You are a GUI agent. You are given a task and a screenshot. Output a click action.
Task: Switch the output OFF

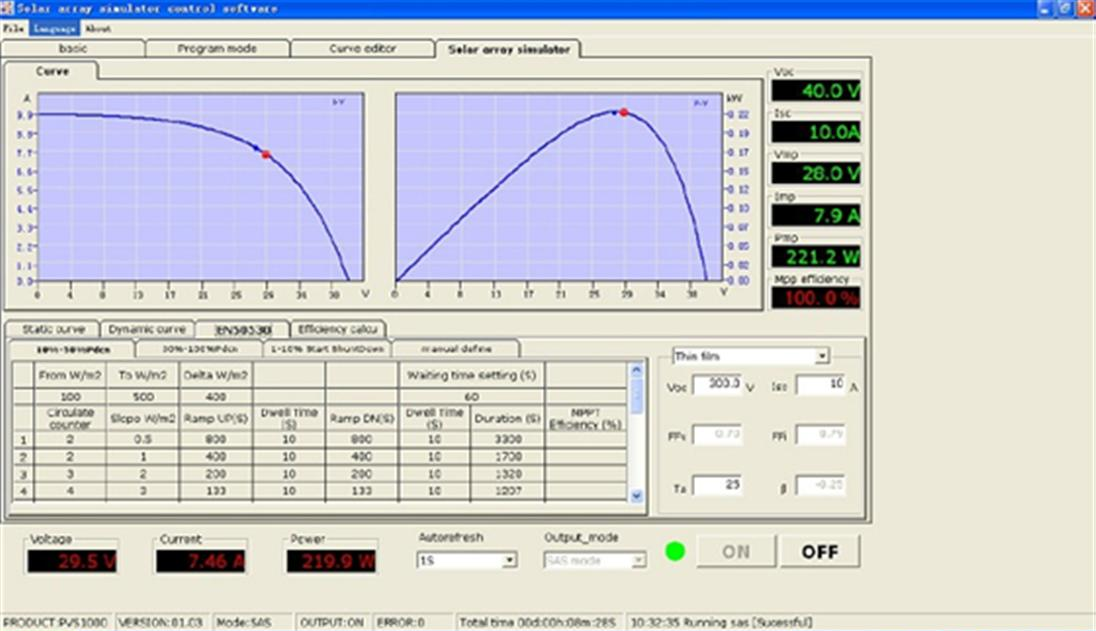[820, 551]
